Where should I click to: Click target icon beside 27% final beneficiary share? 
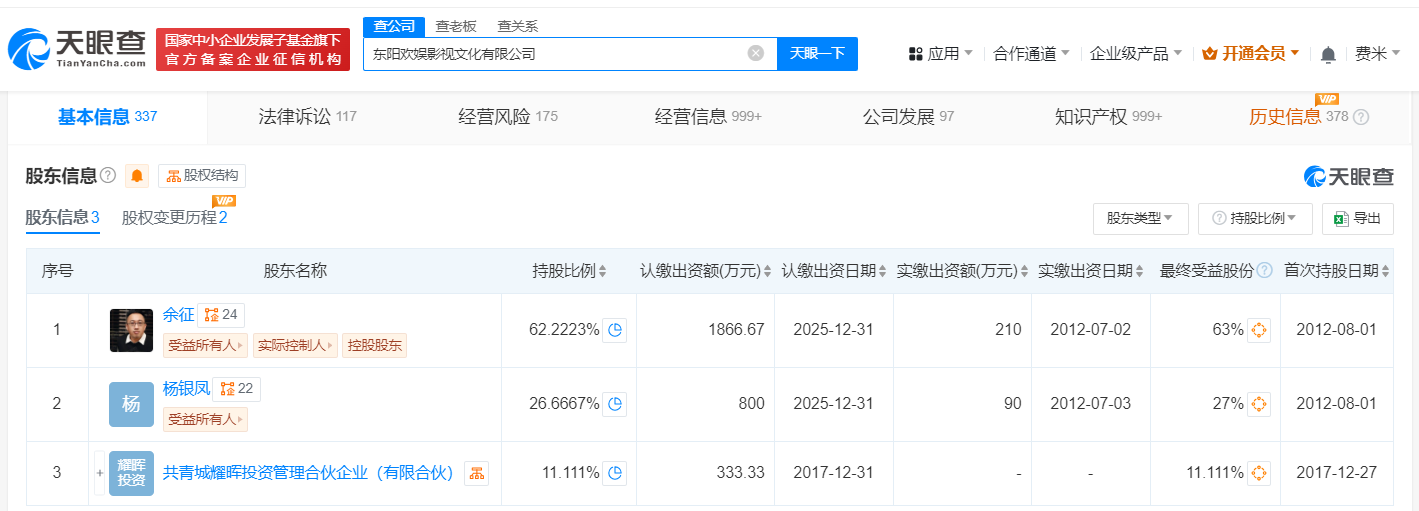[x=1259, y=404]
